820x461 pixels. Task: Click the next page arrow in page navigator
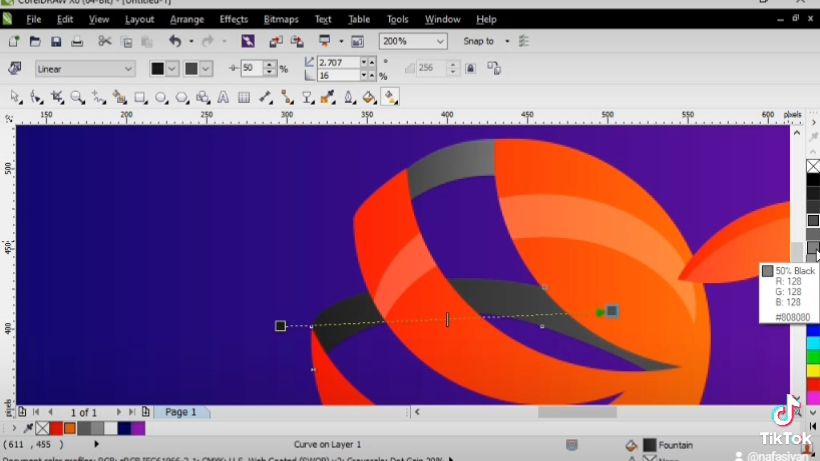point(119,412)
